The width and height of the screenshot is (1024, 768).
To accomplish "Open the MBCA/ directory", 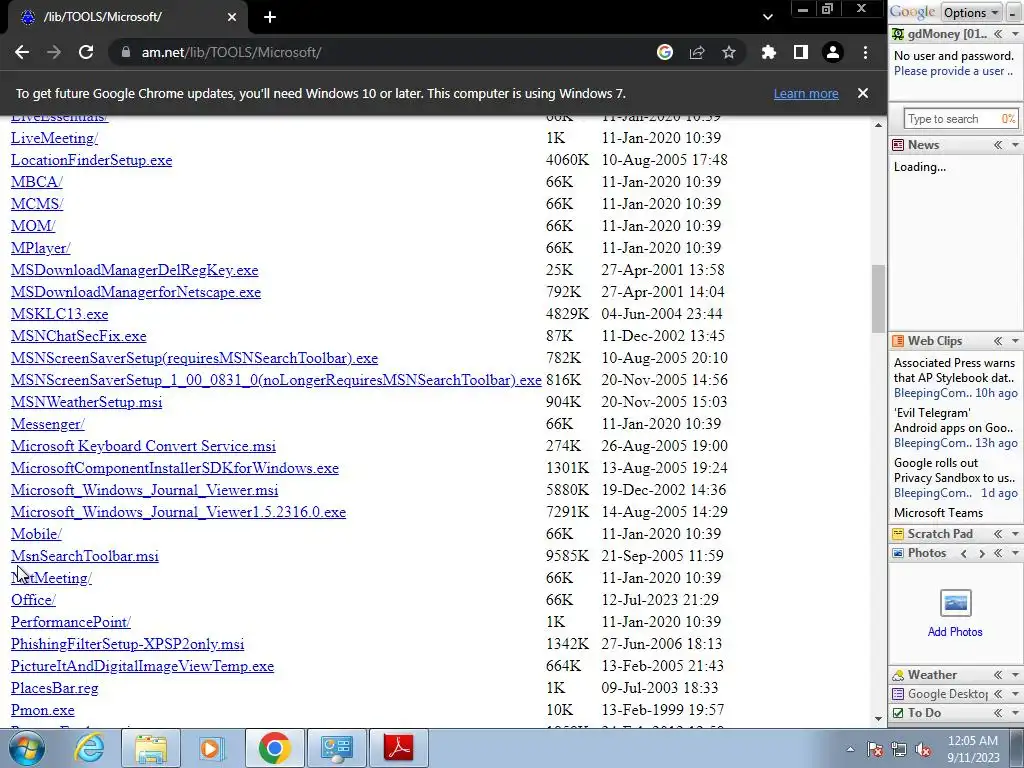I will tap(37, 182).
